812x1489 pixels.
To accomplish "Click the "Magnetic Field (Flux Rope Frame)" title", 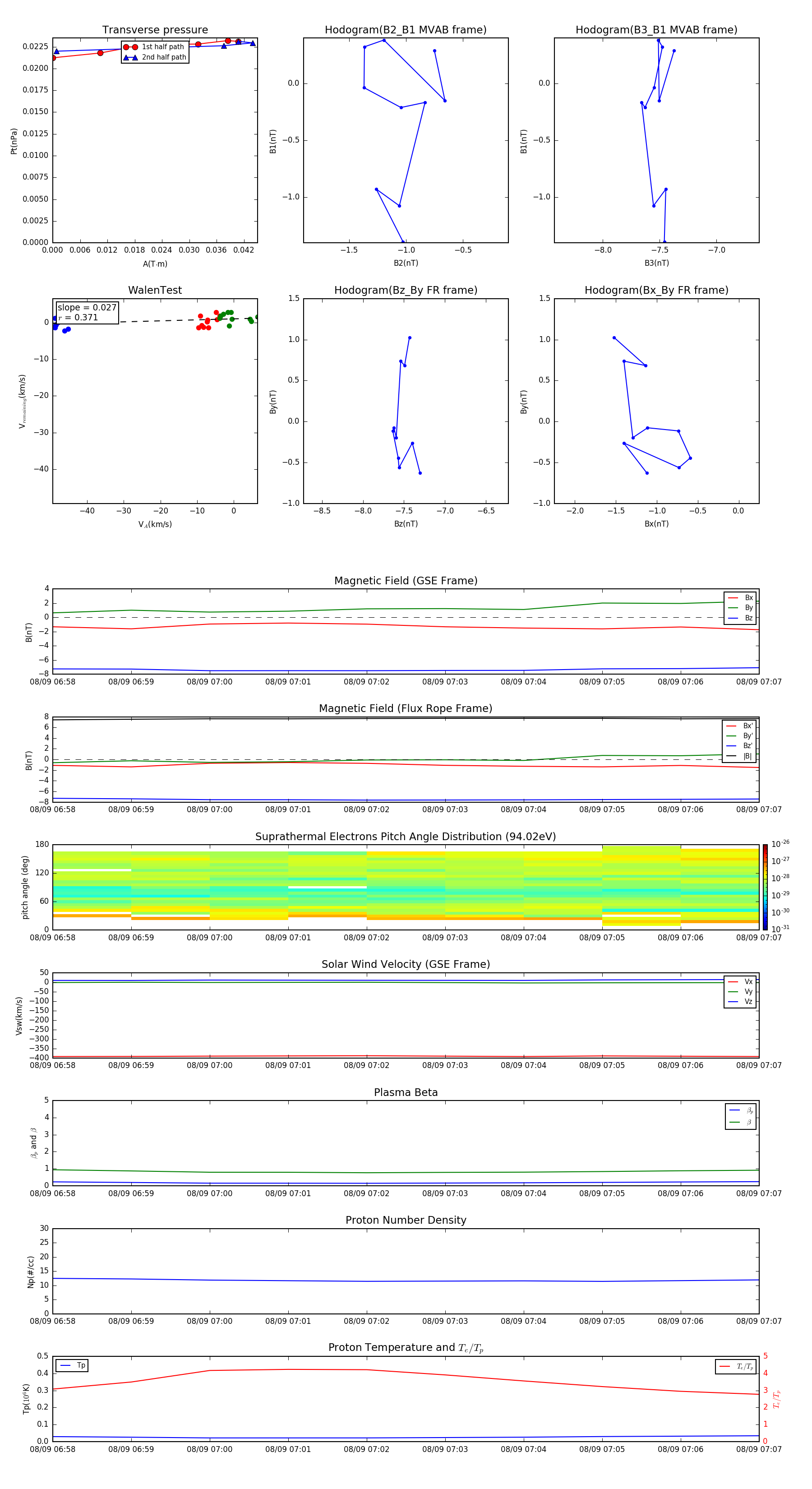I will [406, 709].
